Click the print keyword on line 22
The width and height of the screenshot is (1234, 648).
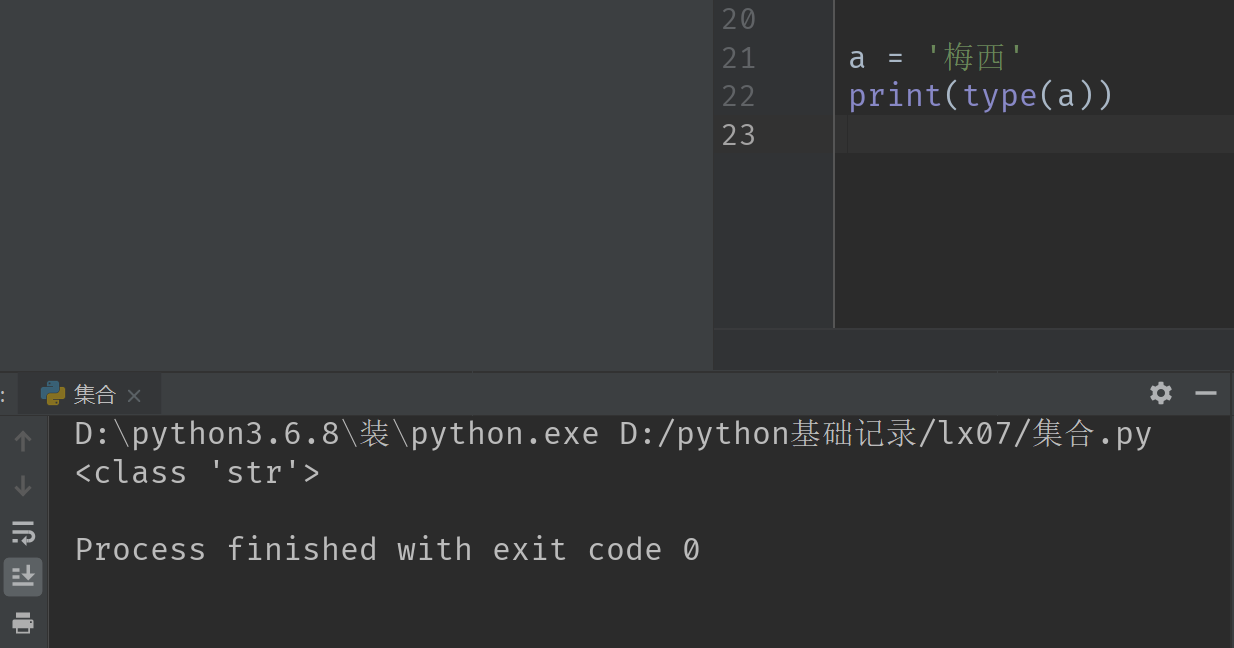click(x=895, y=96)
